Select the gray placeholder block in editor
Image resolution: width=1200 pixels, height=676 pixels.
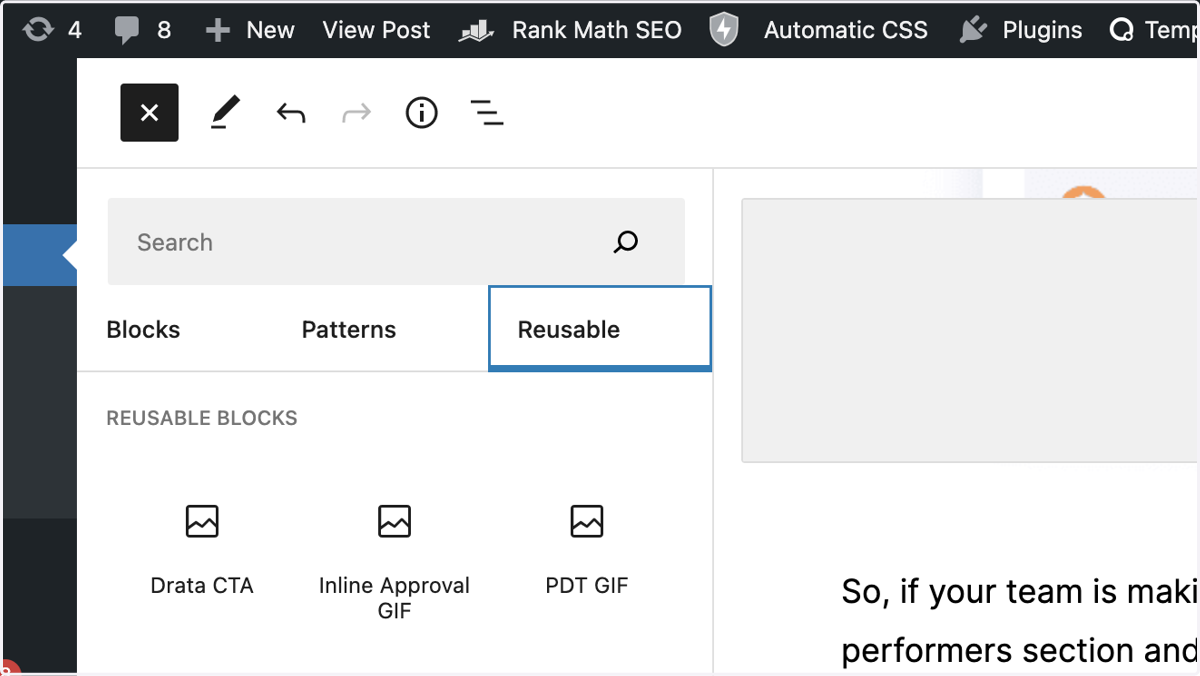click(x=970, y=330)
